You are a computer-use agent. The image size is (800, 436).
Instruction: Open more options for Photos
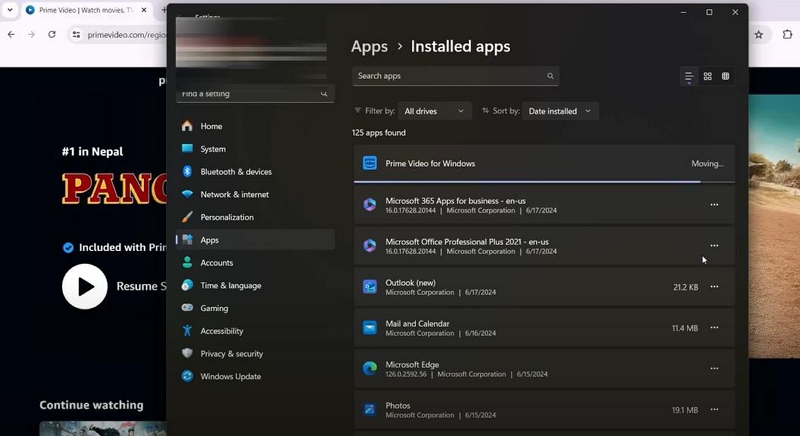(x=714, y=409)
